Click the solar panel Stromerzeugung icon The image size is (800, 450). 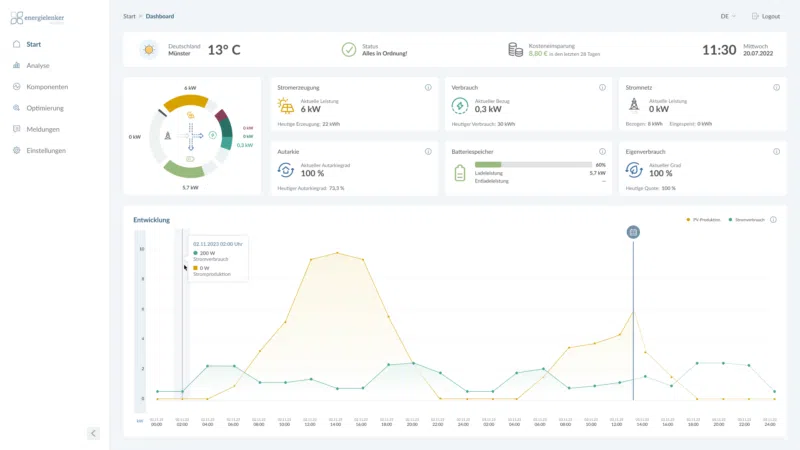286,107
